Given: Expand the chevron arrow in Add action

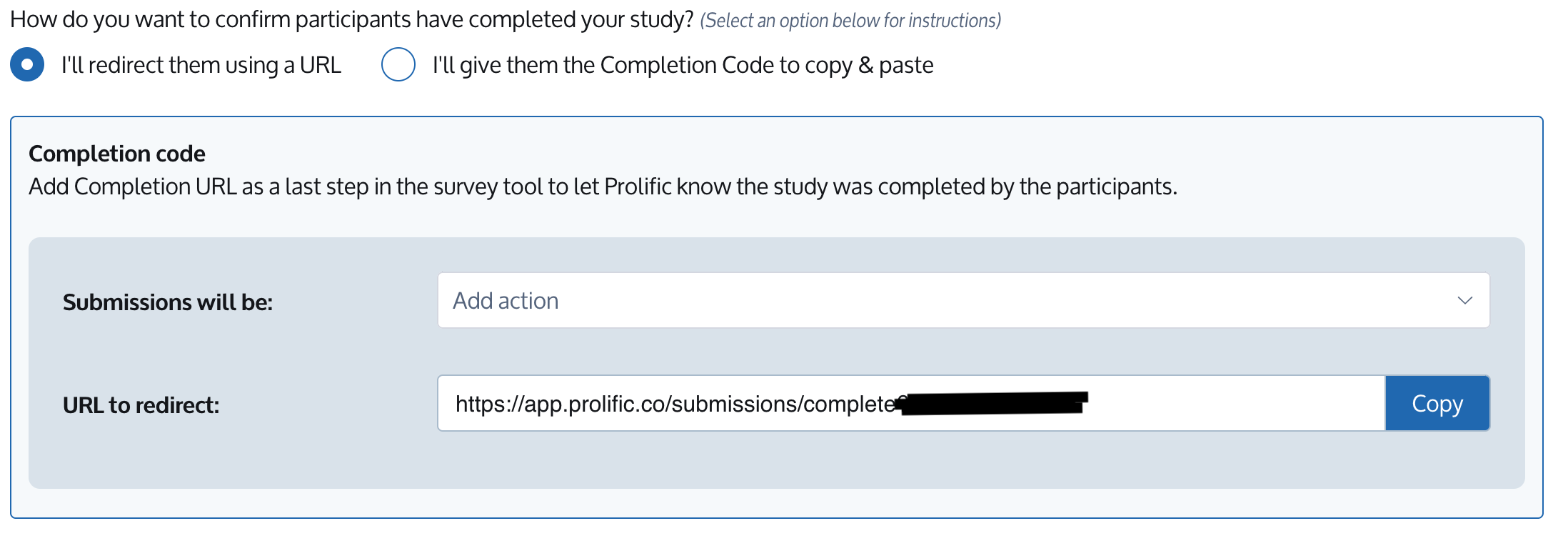Looking at the screenshot, I should click(1464, 300).
